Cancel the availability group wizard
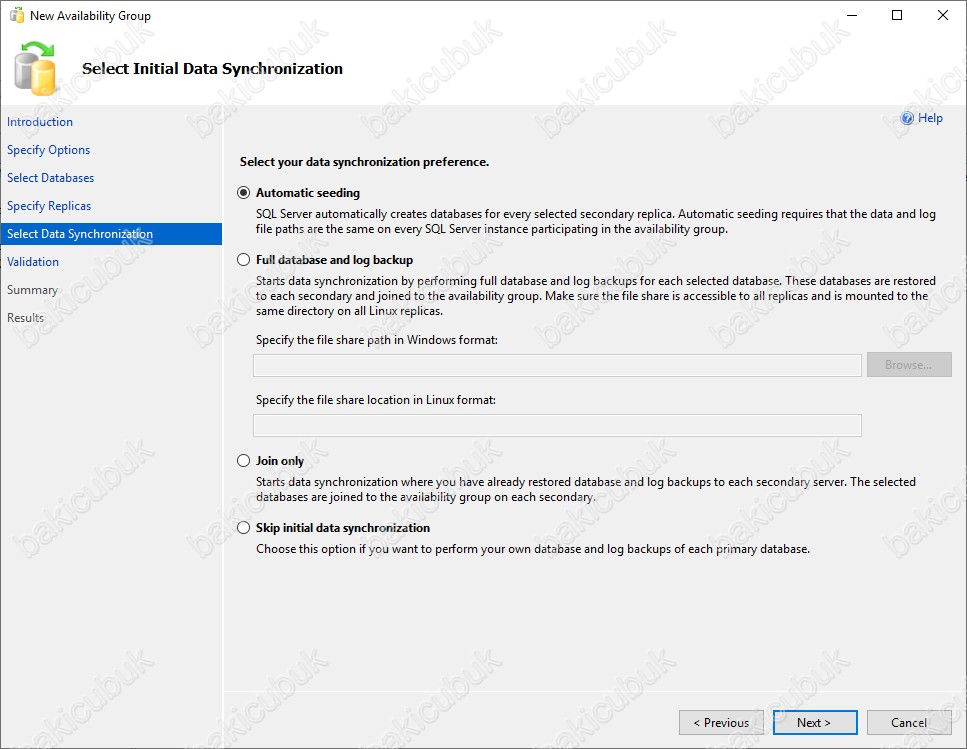The image size is (967, 749). pyautogui.click(x=909, y=722)
